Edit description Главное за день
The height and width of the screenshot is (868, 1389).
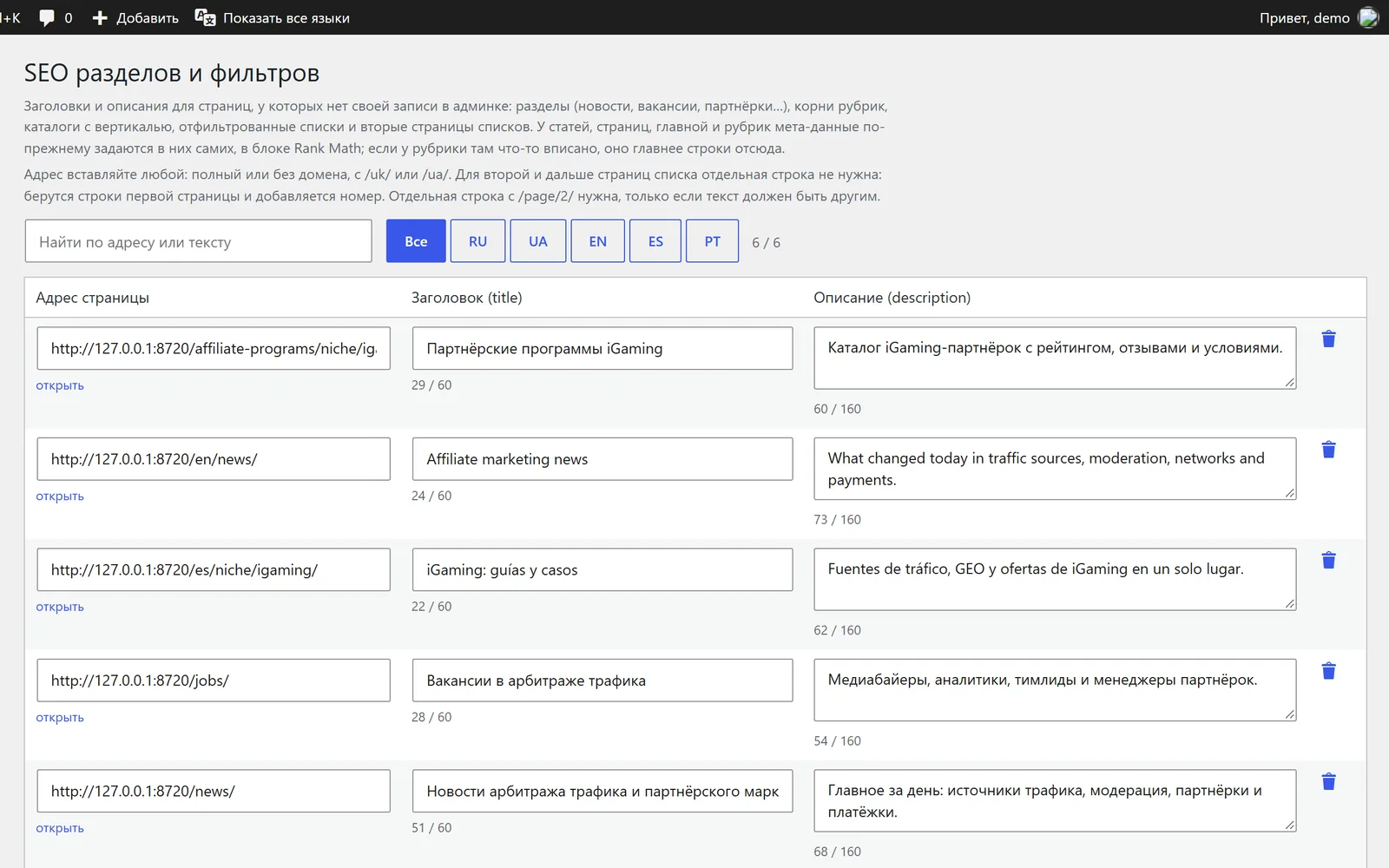coord(1055,800)
